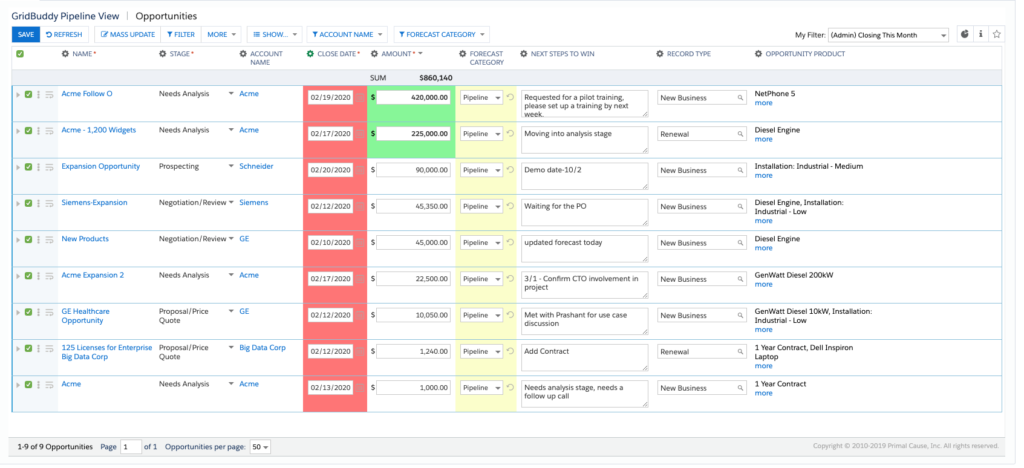1024x468 pixels.
Task: Click the $860,140 sum value
Action: click(436, 78)
